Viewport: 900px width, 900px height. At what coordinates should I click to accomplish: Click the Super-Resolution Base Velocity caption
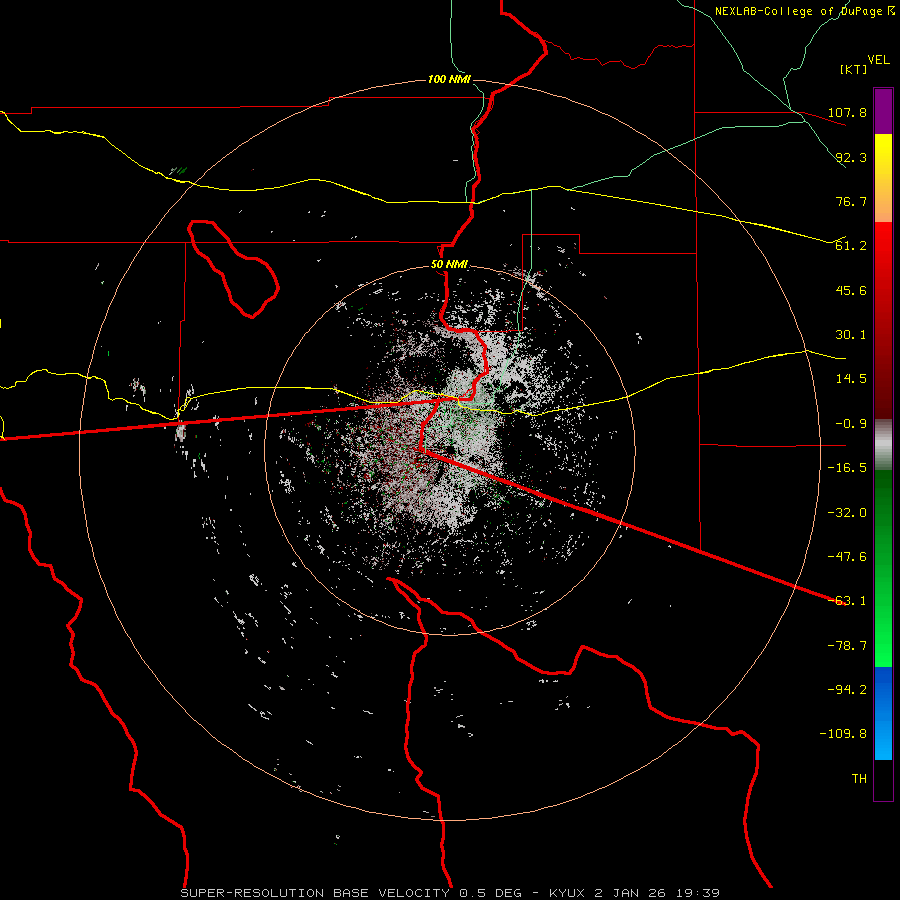coord(450,893)
